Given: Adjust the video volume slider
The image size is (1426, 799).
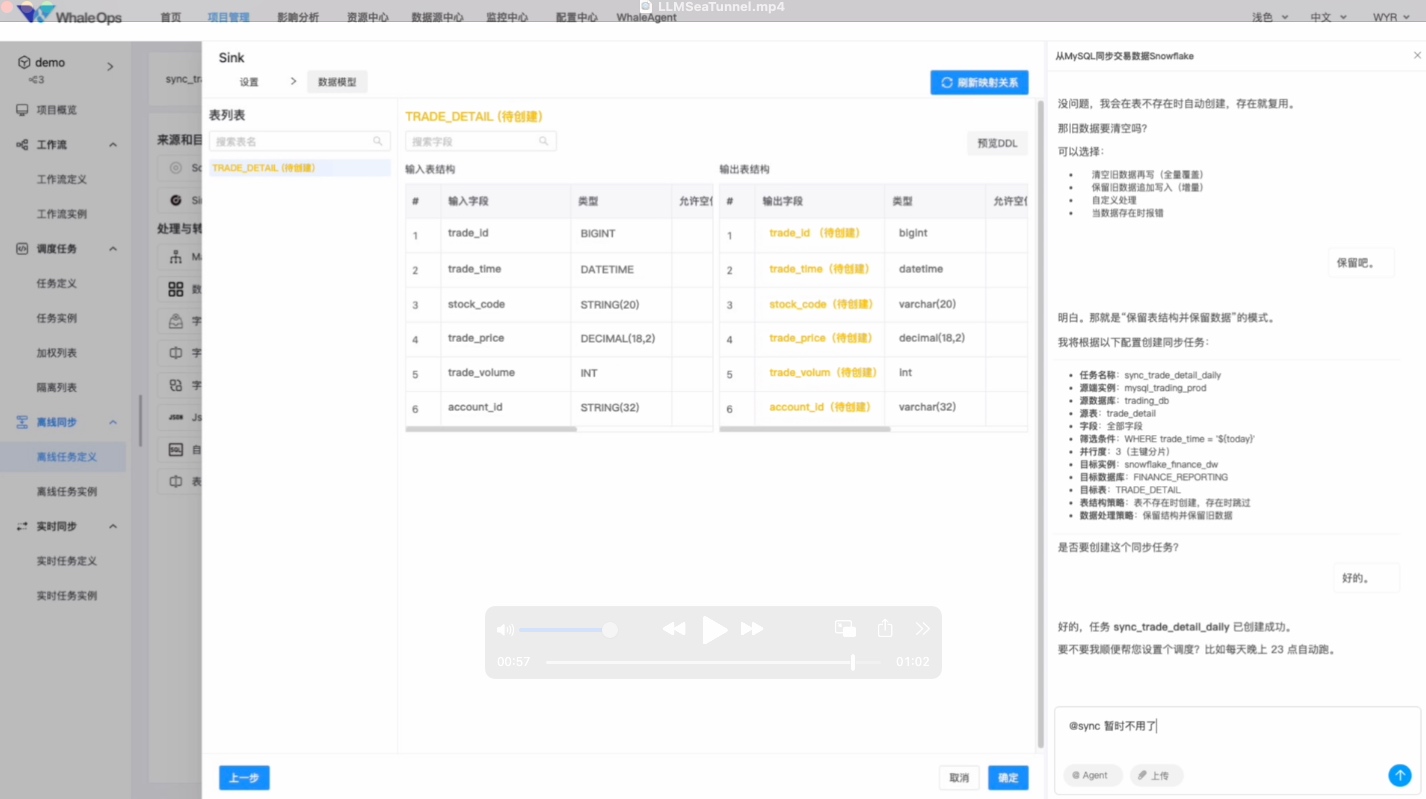Looking at the screenshot, I should pyautogui.click(x=567, y=630).
